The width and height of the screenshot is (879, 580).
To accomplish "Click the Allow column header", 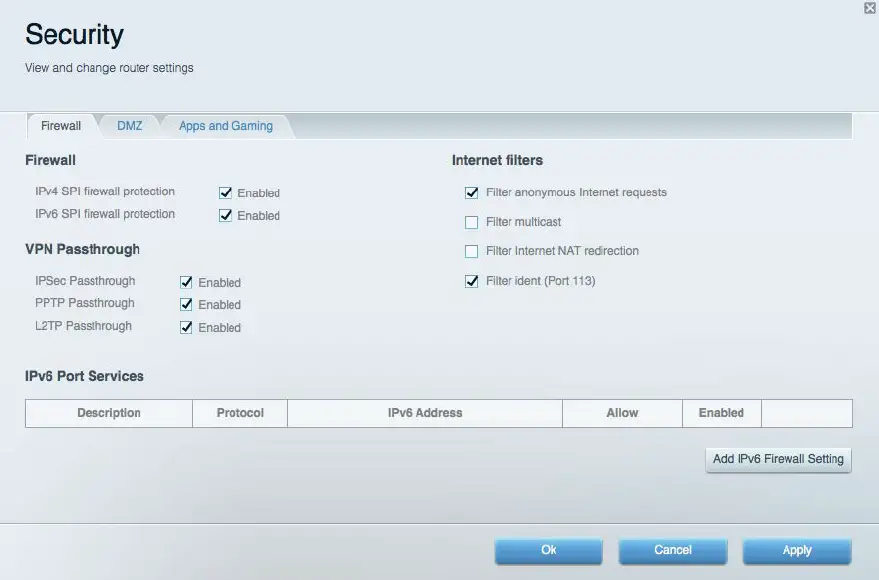I will [x=622, y=413].
